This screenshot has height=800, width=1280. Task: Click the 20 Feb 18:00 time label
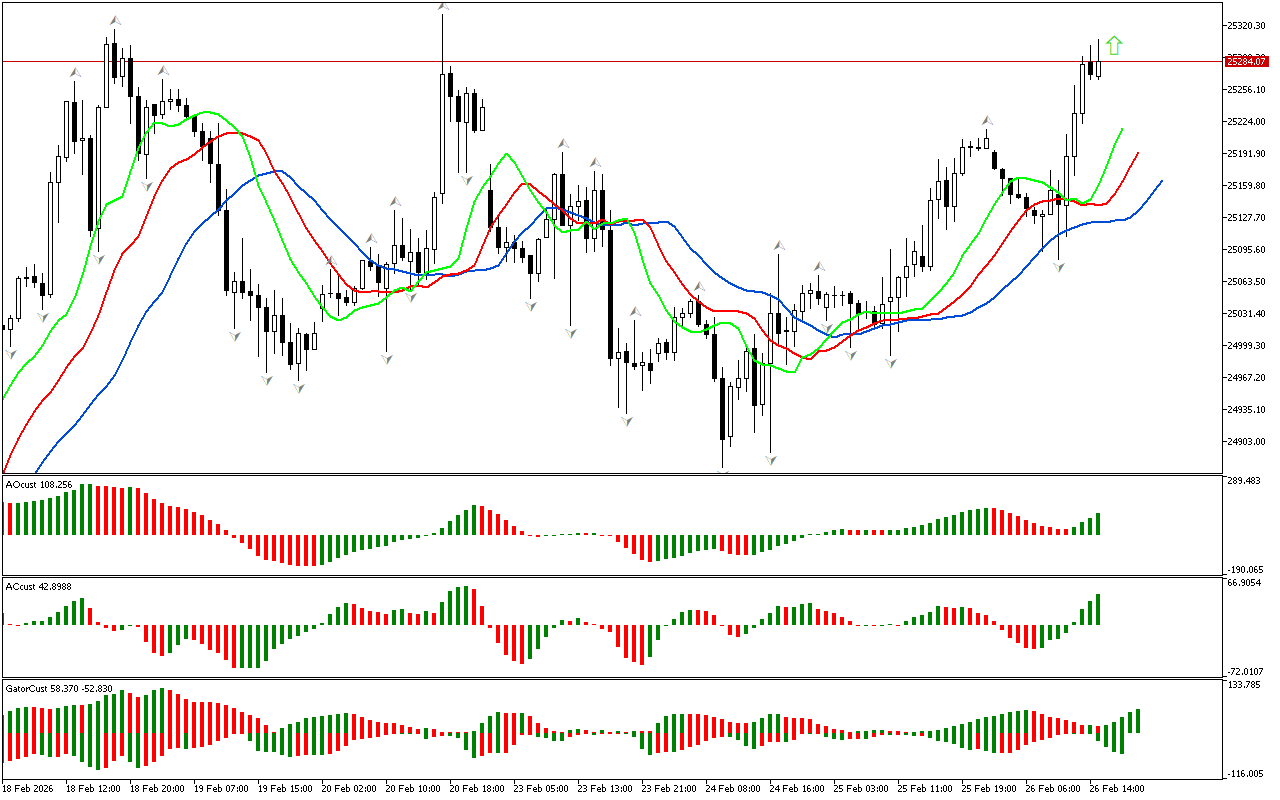point(477,788)
